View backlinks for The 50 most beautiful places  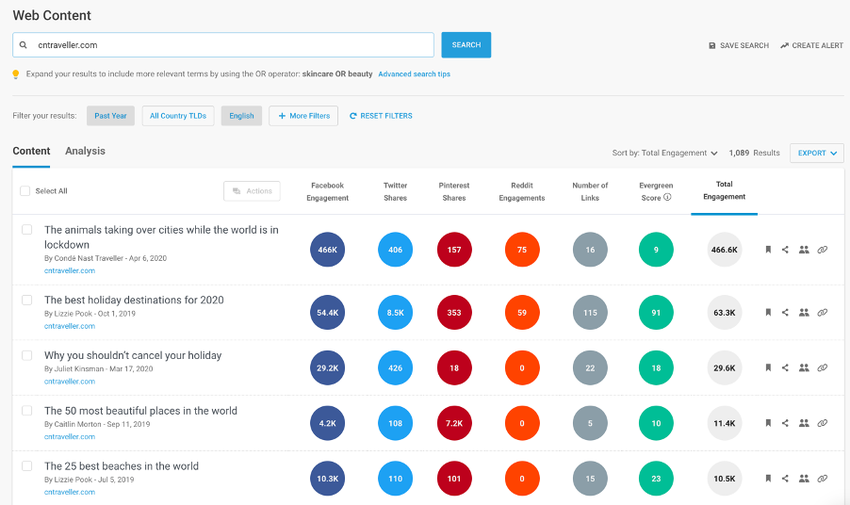tap(822, 423)
